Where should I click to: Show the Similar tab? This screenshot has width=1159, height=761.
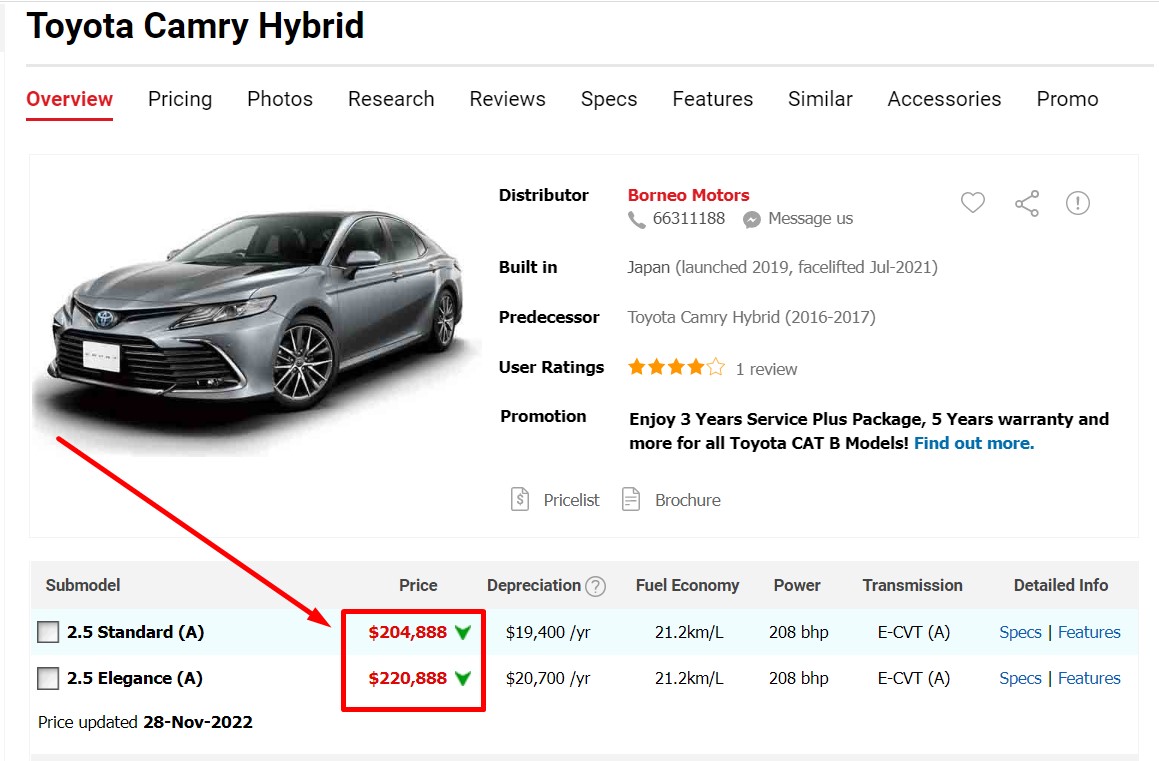point(820,99)
